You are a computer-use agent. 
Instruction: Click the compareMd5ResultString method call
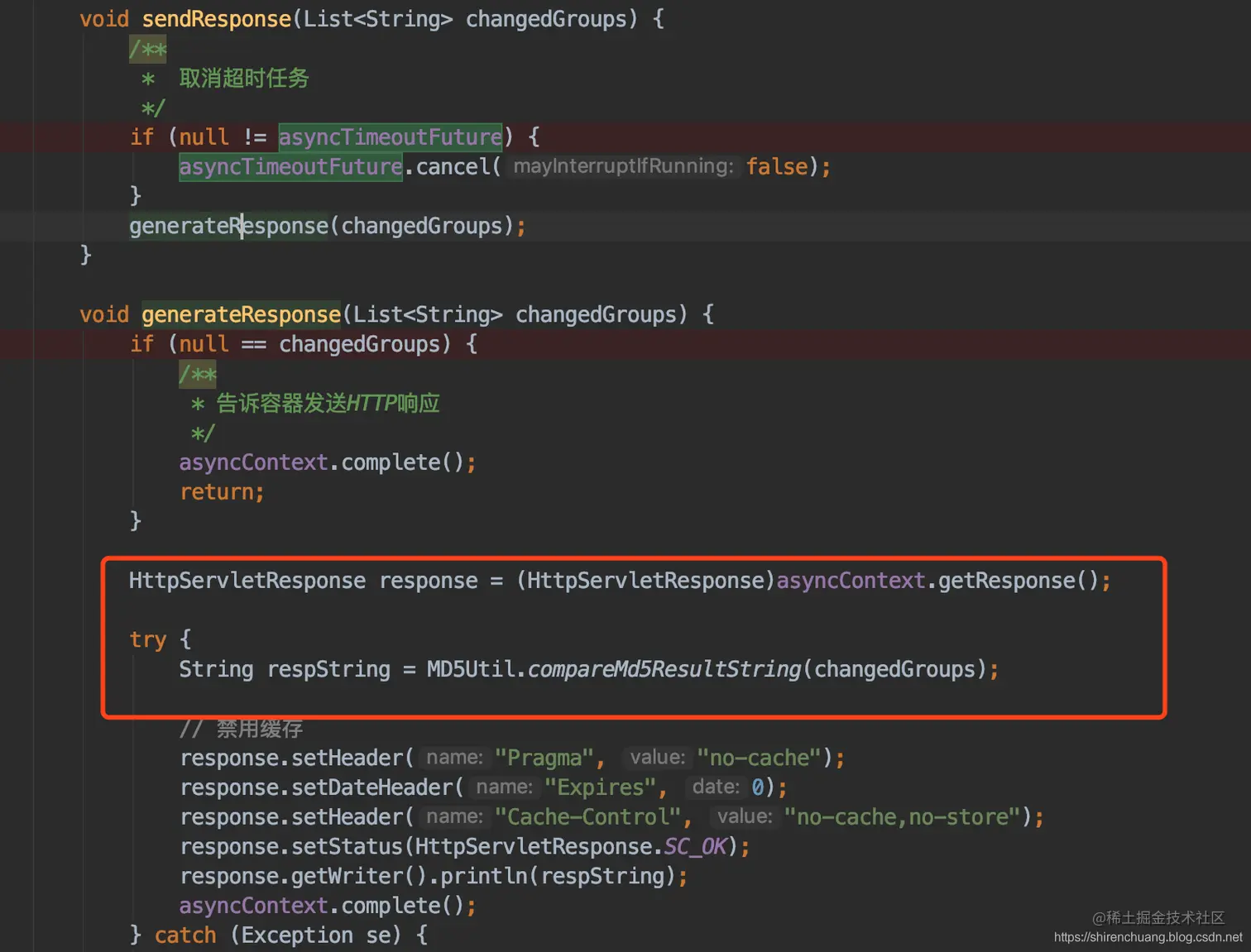pyautogui.click(x=664, y=670)
